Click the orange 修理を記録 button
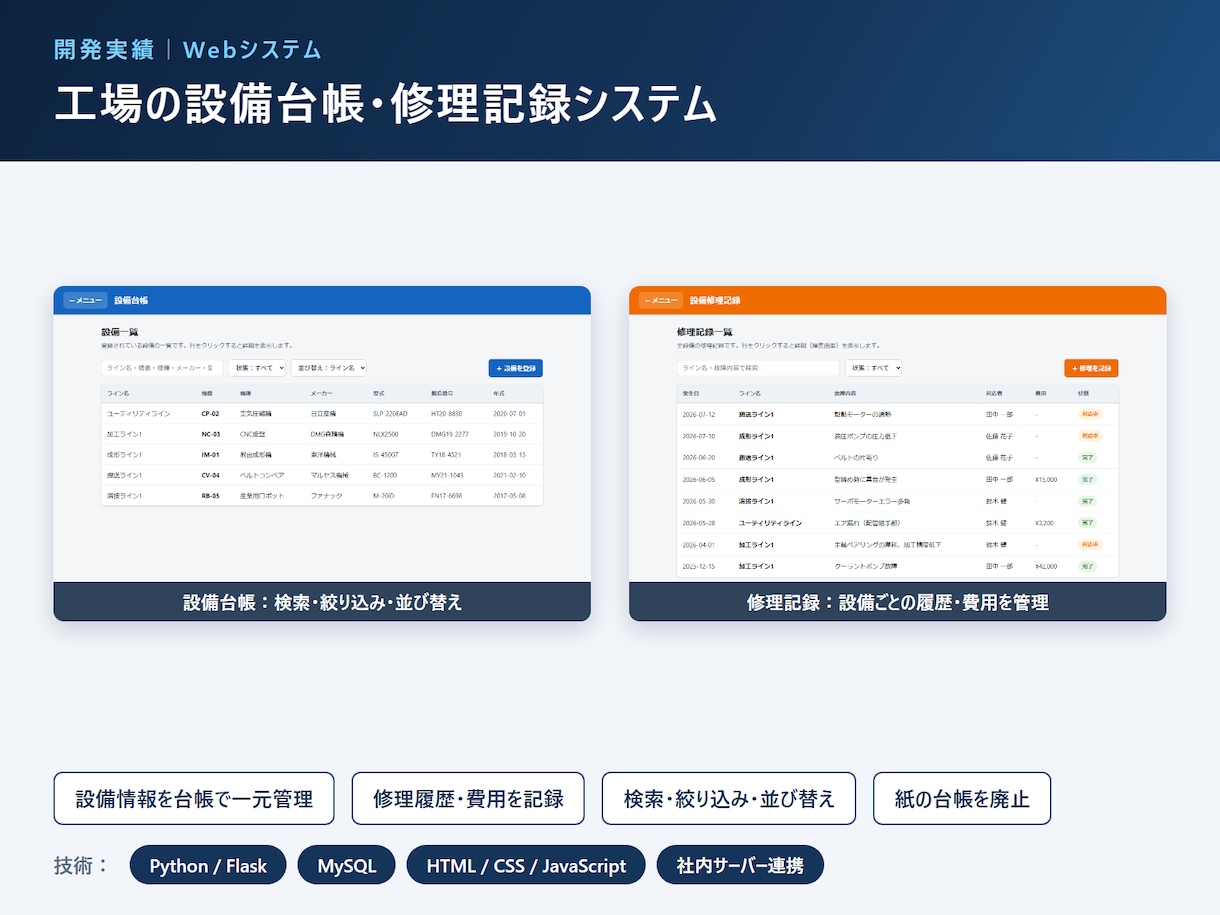The height and width of the screenshot is (915, 1220). (x=1091, y=368)
